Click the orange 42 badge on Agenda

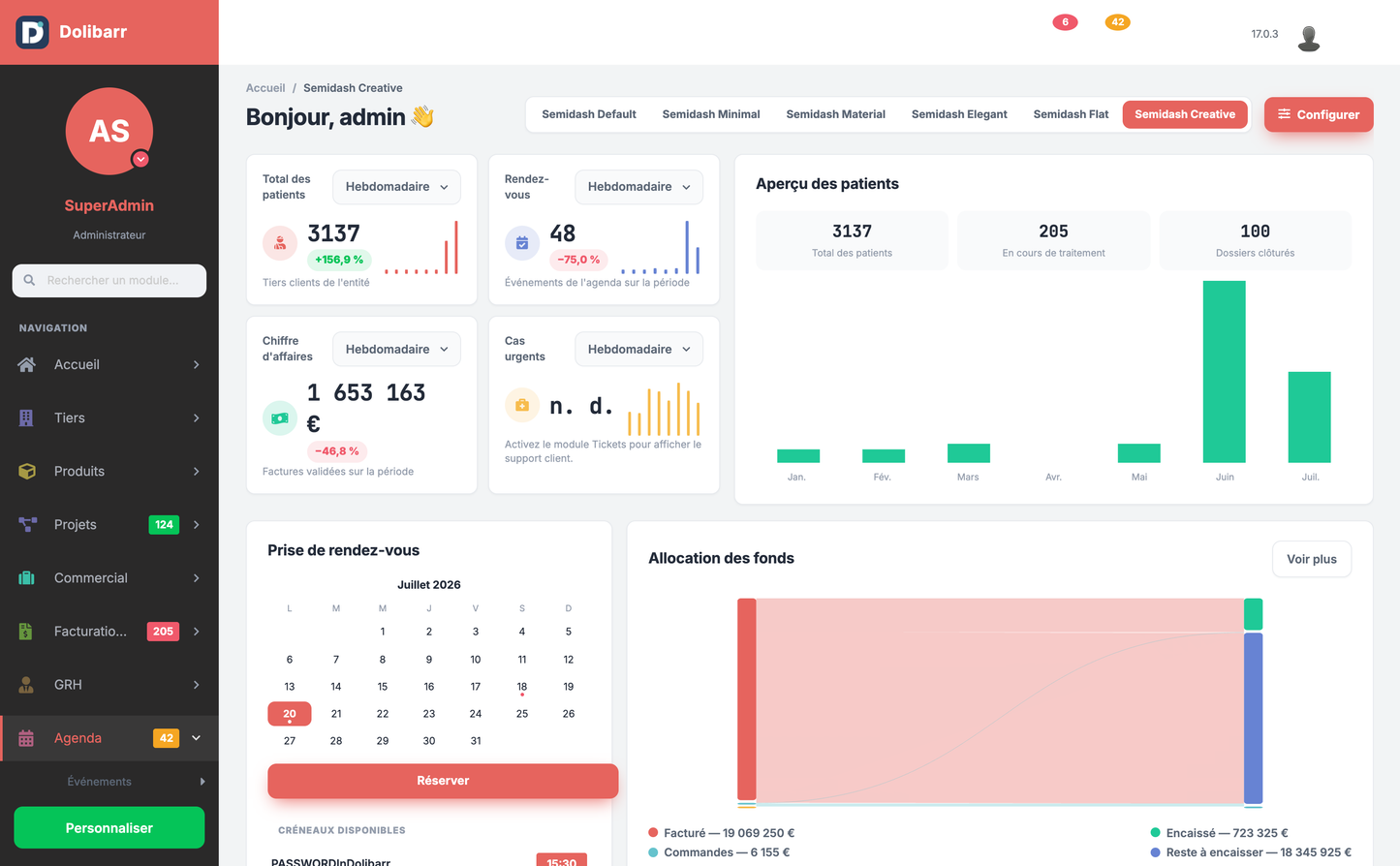pyautogui.click(x=167, y=738)
